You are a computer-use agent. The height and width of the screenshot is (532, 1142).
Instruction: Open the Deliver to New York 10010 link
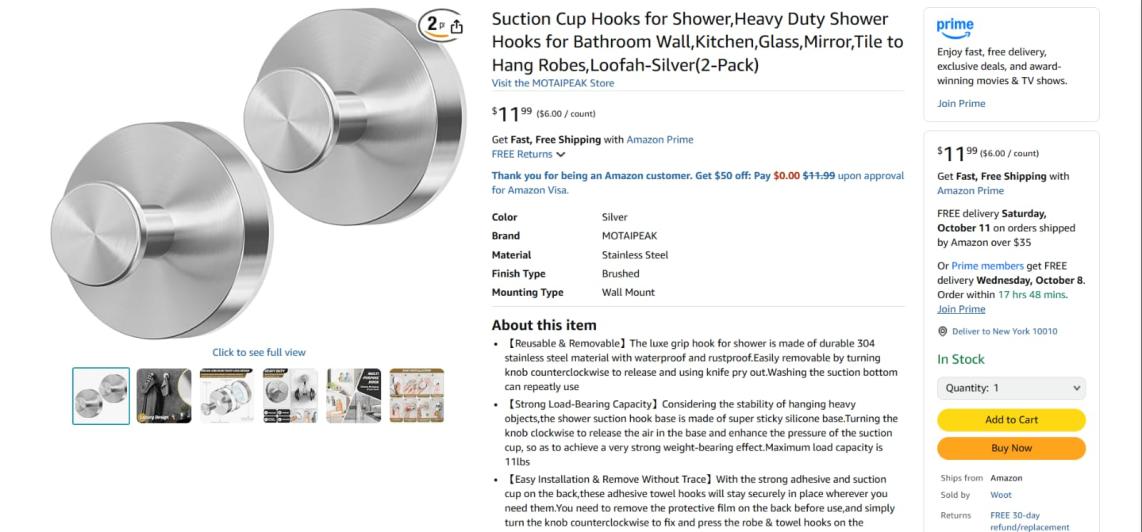click(x=1004, y=332)
